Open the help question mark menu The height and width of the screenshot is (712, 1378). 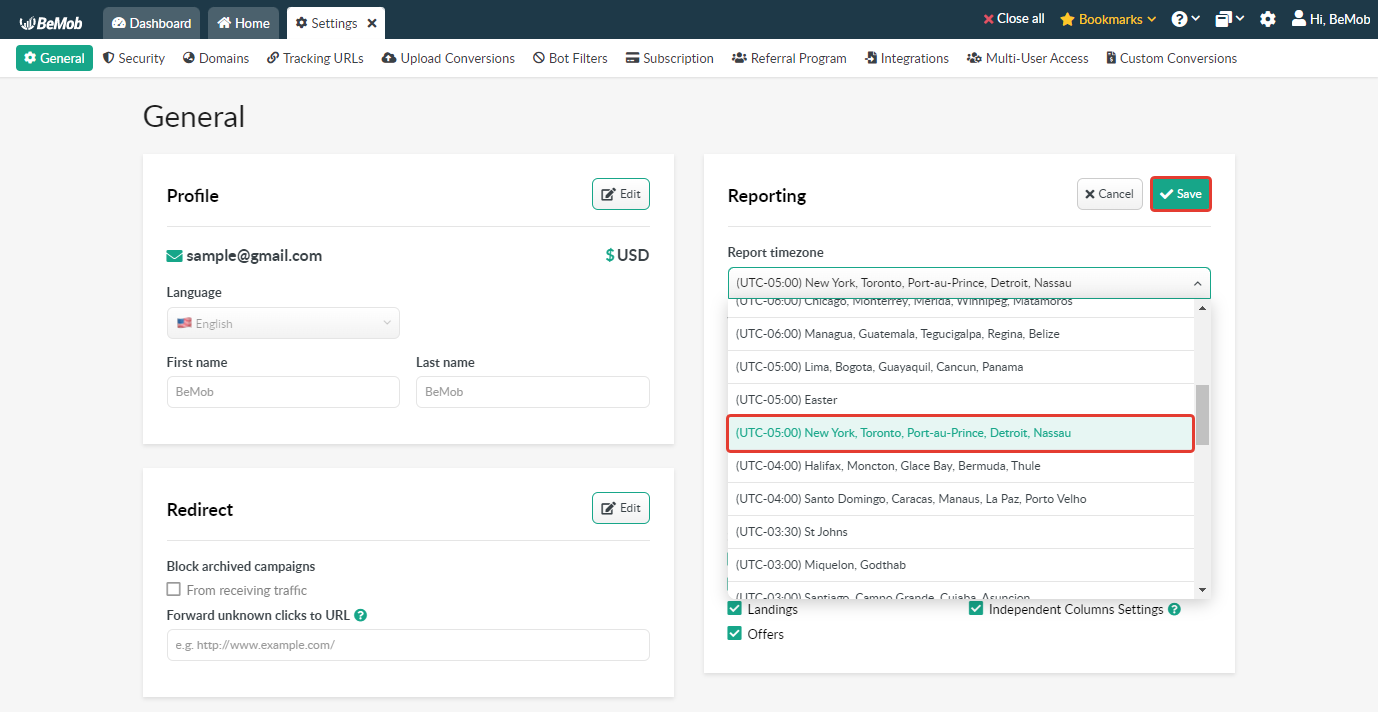coord(1179,19)
